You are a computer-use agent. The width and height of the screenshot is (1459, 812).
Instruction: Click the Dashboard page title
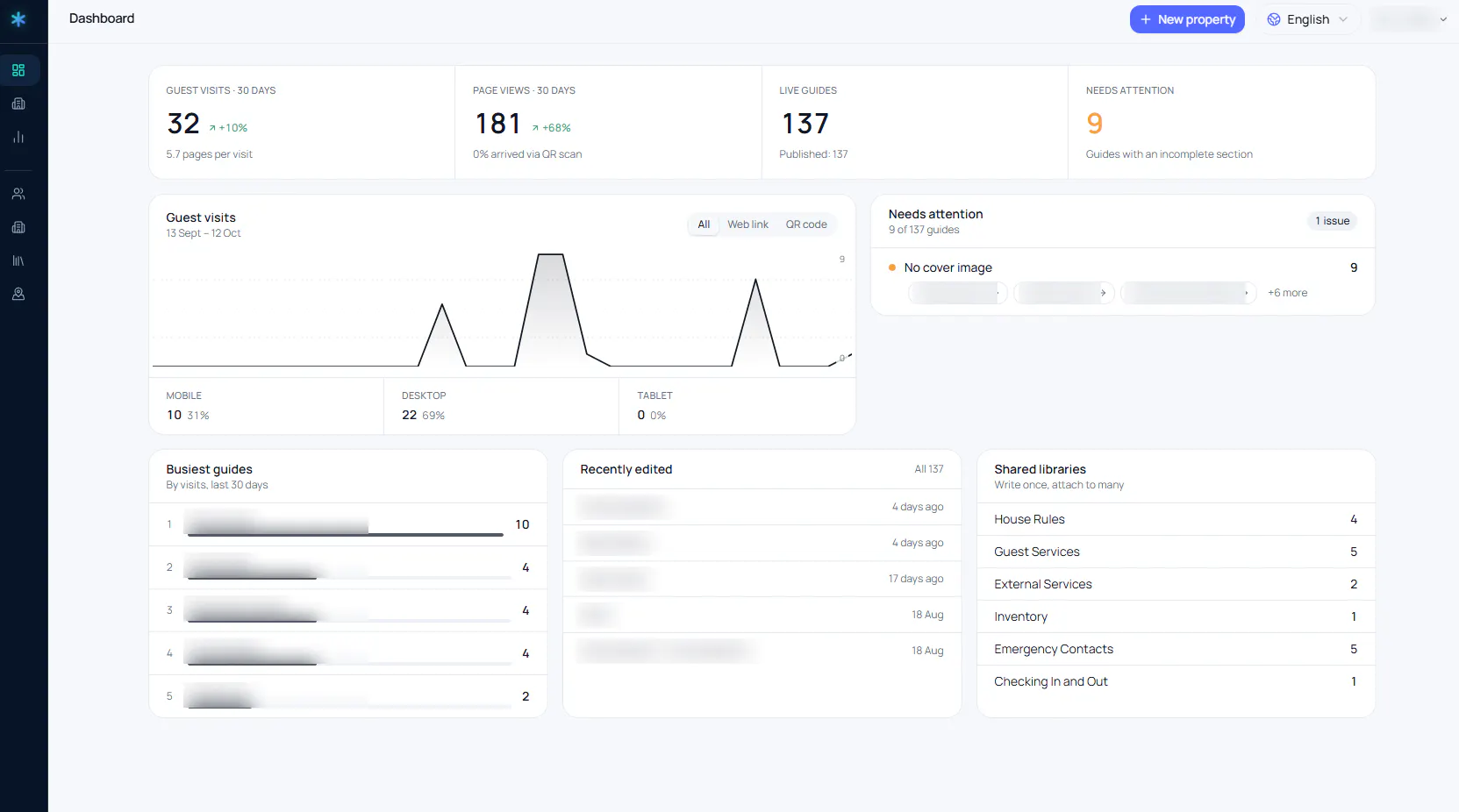tap(102, 18)
